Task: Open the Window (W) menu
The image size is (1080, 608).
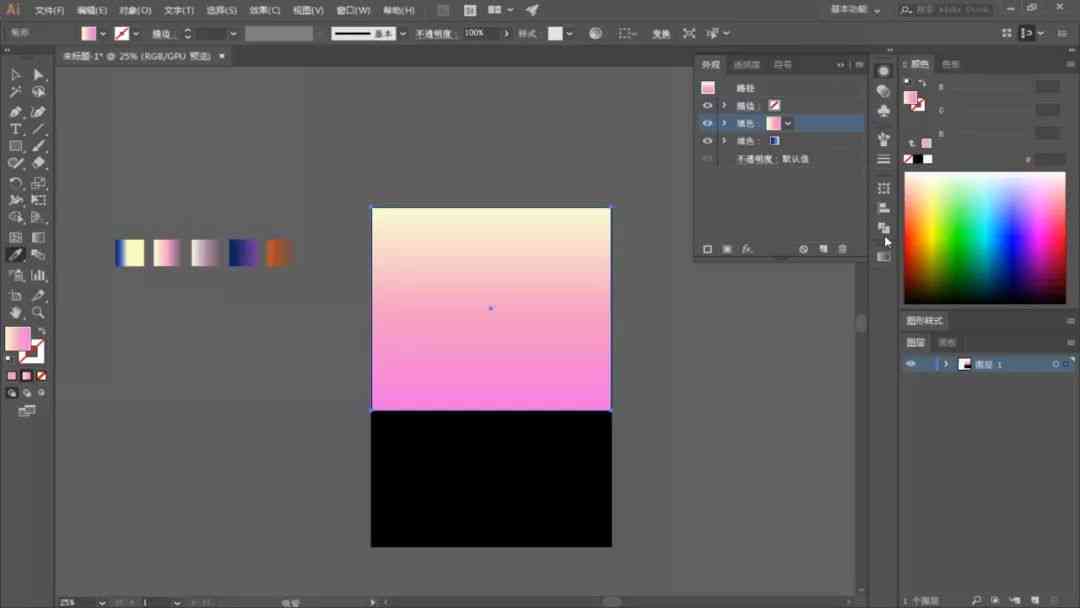Action: pyautogui.click(x=353, y=10)
